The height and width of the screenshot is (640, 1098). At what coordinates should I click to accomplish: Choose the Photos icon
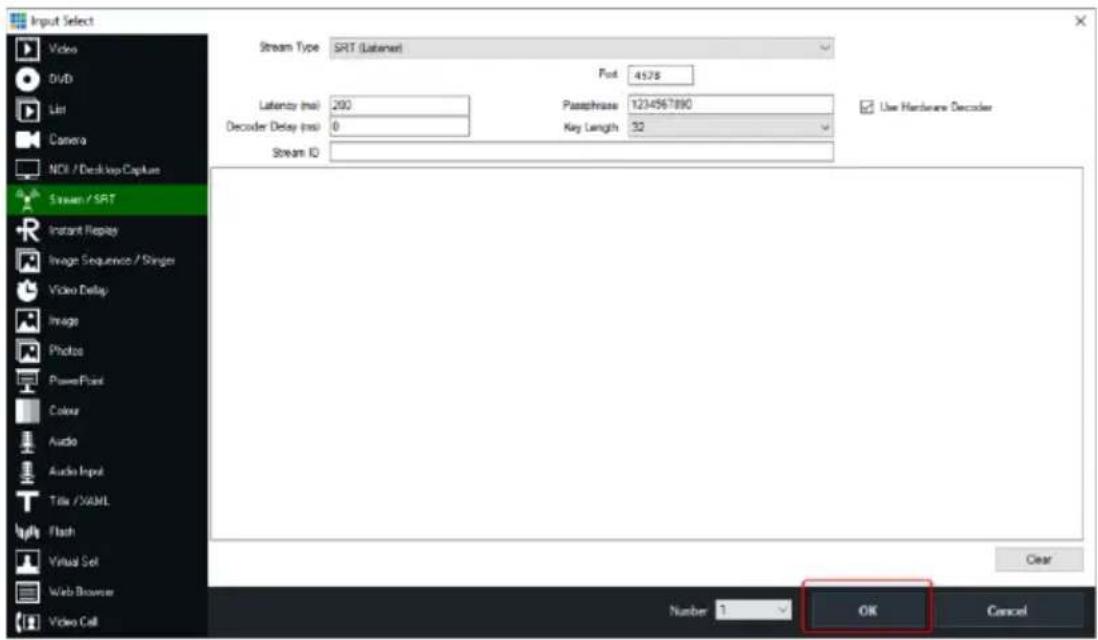27,350
